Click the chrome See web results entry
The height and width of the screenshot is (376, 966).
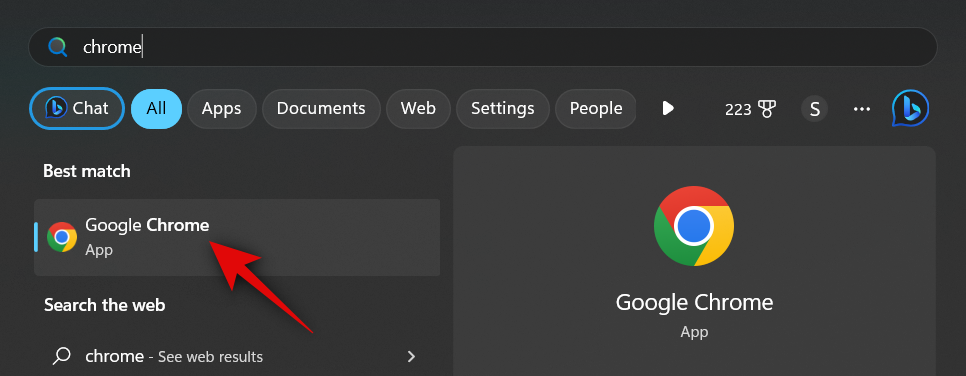click(x=237, y=356)
